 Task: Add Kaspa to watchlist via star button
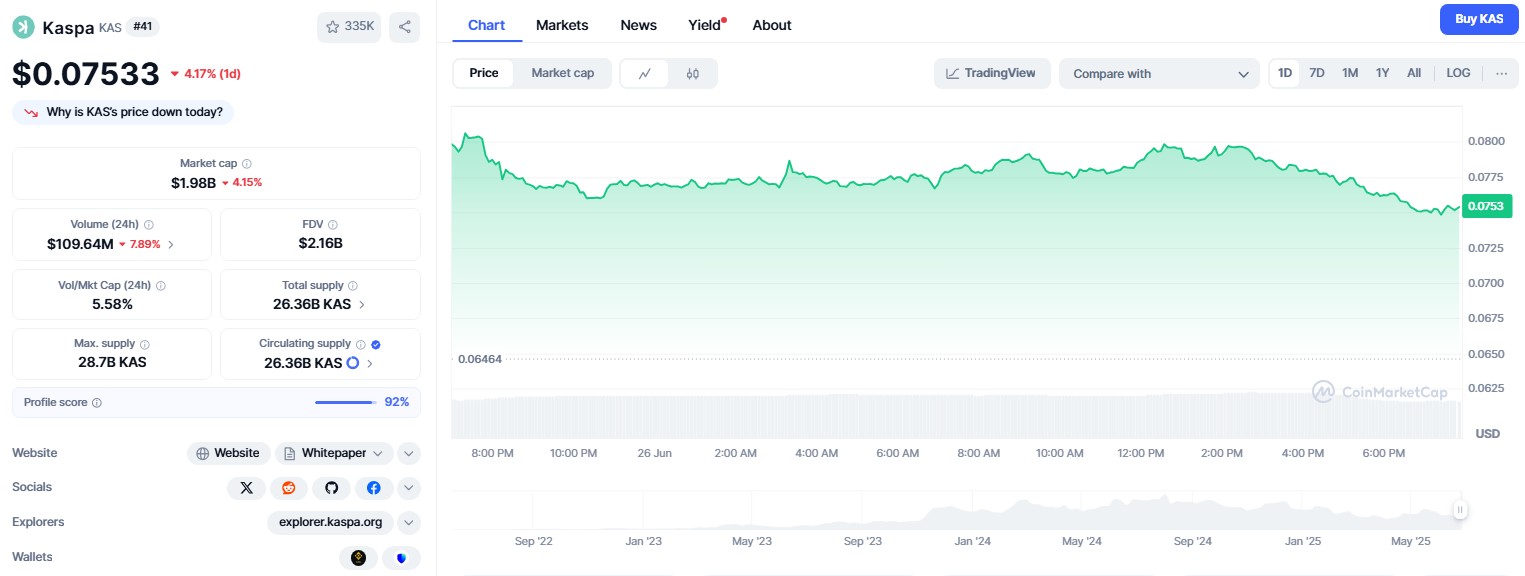349,27
